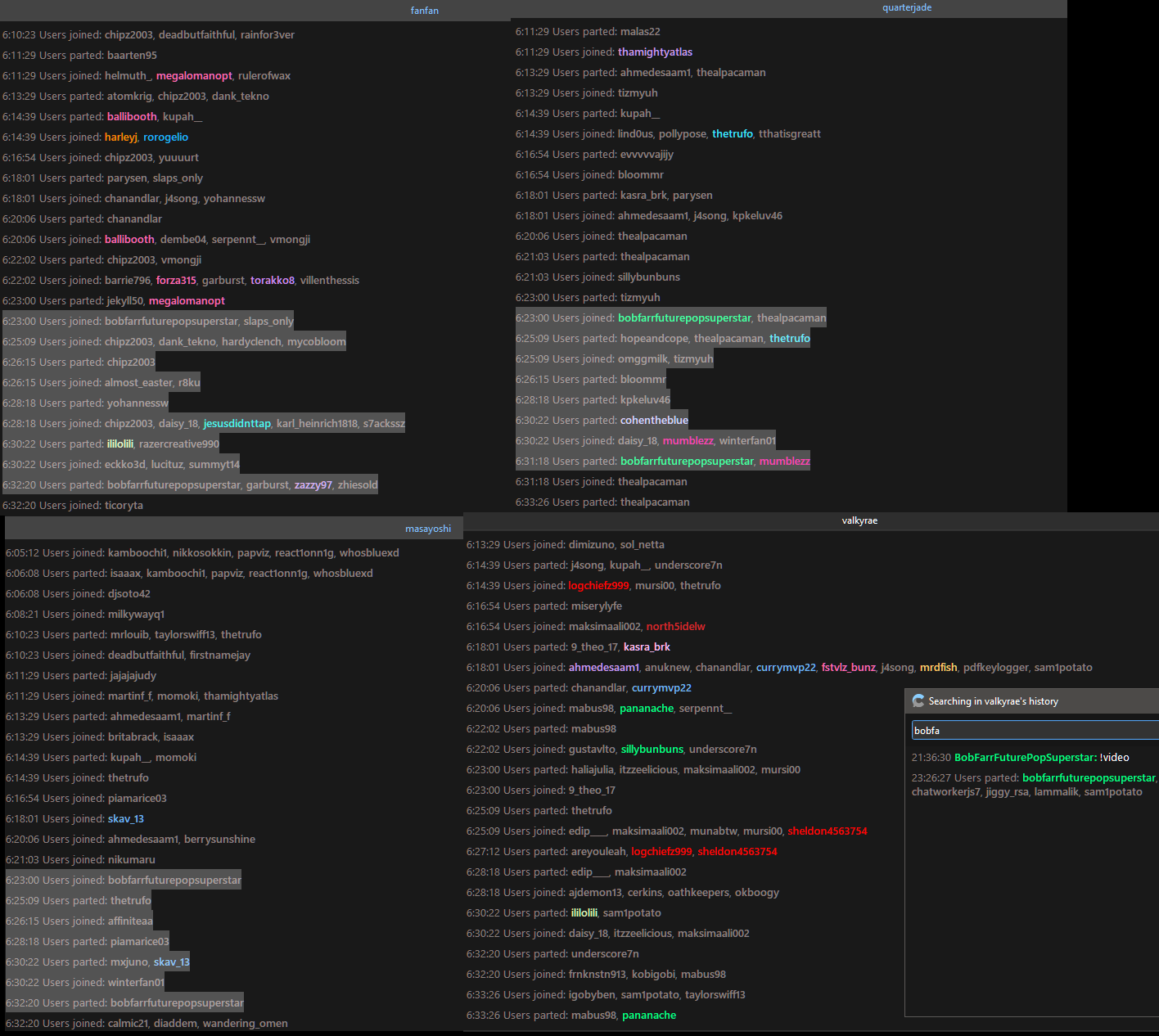Click 'bloommr' in quarterjade's 6:16:54 joined line
The image size is (1159, 1036).
click(x=641, y=175)
